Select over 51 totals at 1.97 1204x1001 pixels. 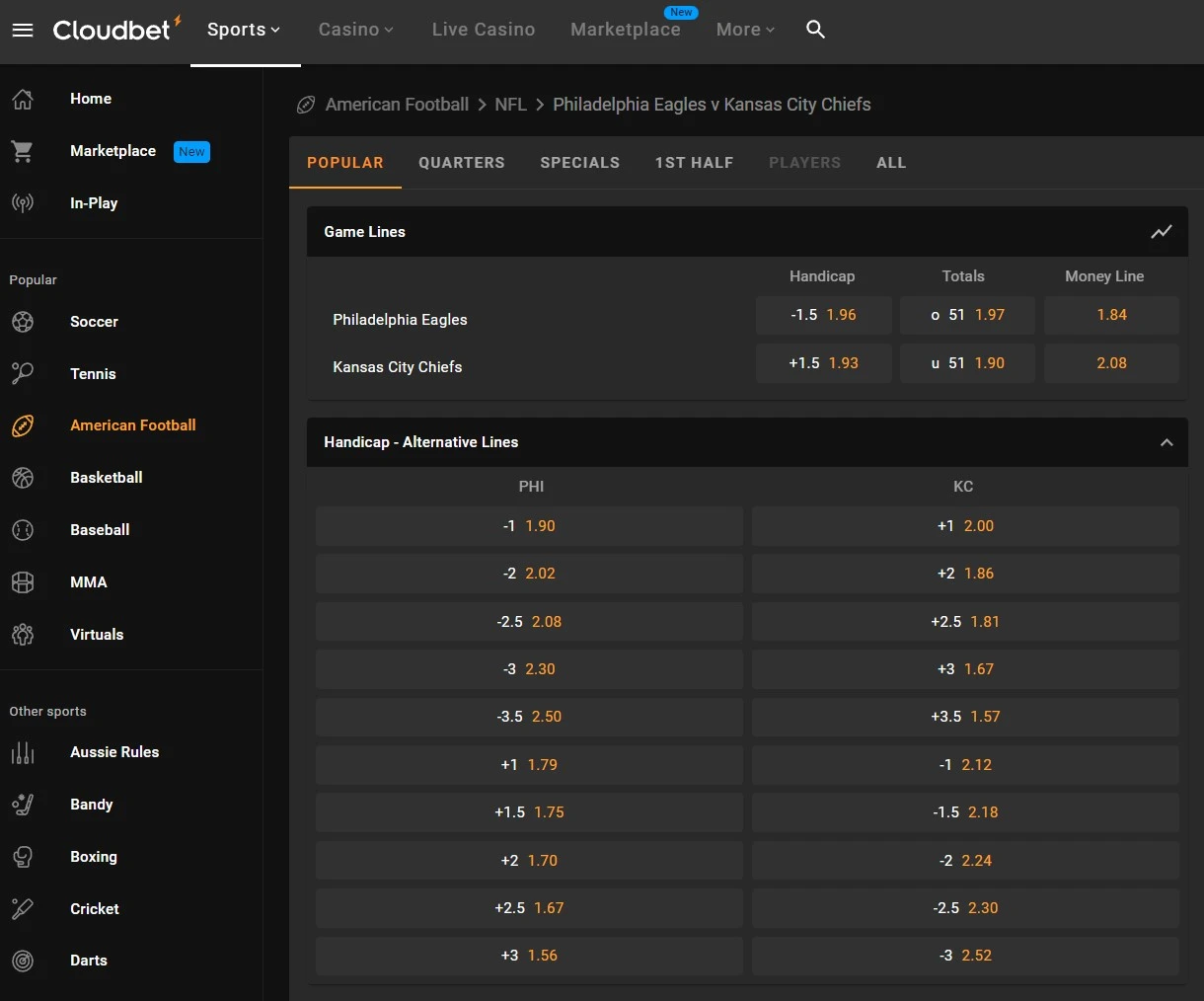click(967, 315)
